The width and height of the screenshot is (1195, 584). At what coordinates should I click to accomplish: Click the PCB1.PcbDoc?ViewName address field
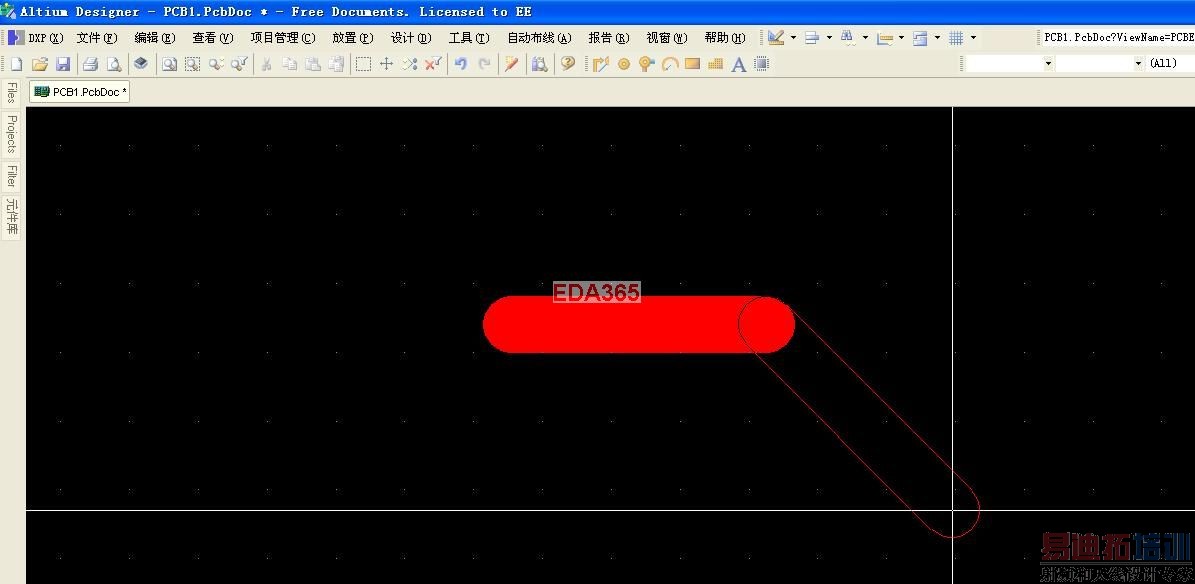click(1117, 37)
